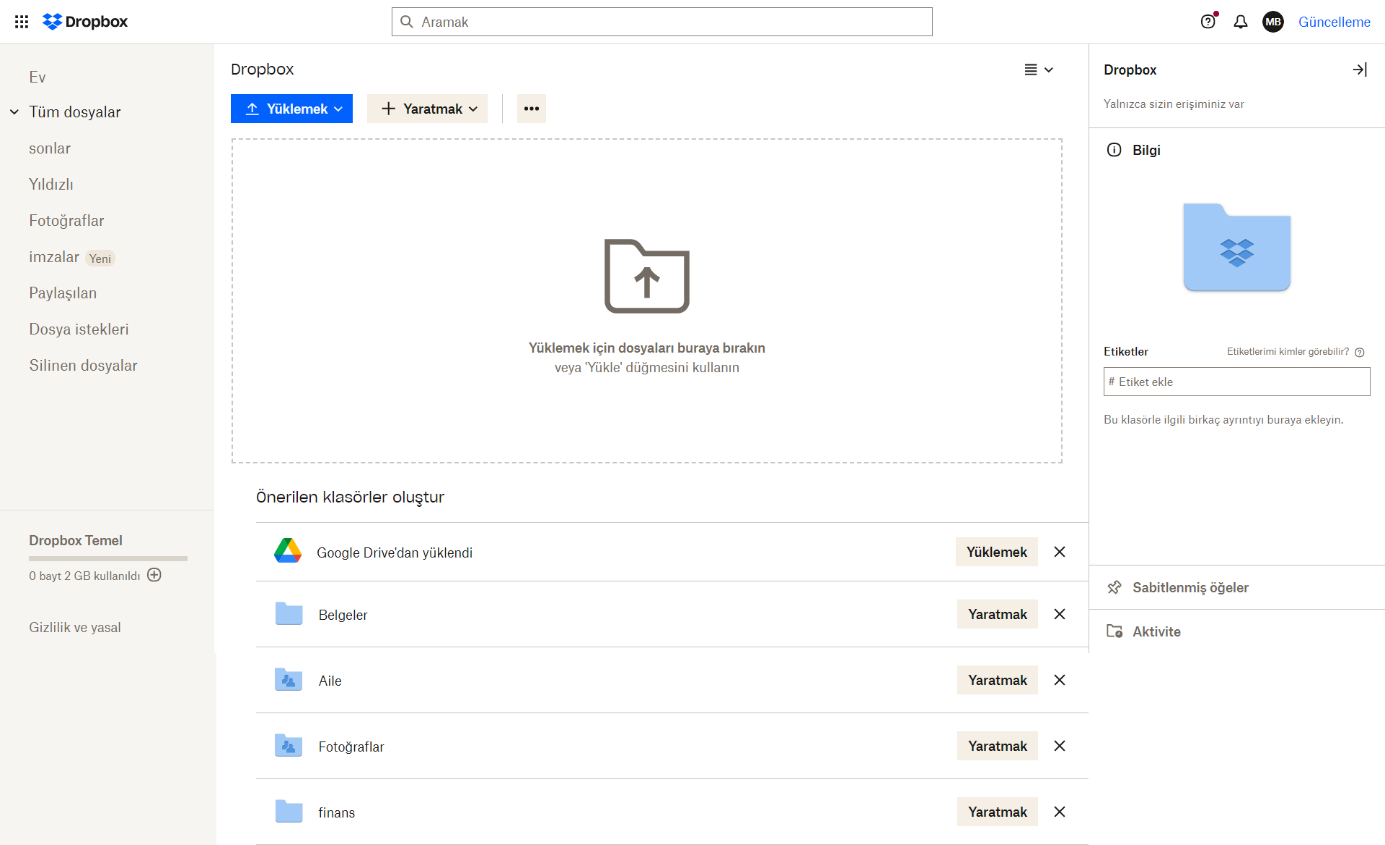Open the Gizlilik ve yasal link
This screenshot has width=1385, height=845.
[75, 627]
